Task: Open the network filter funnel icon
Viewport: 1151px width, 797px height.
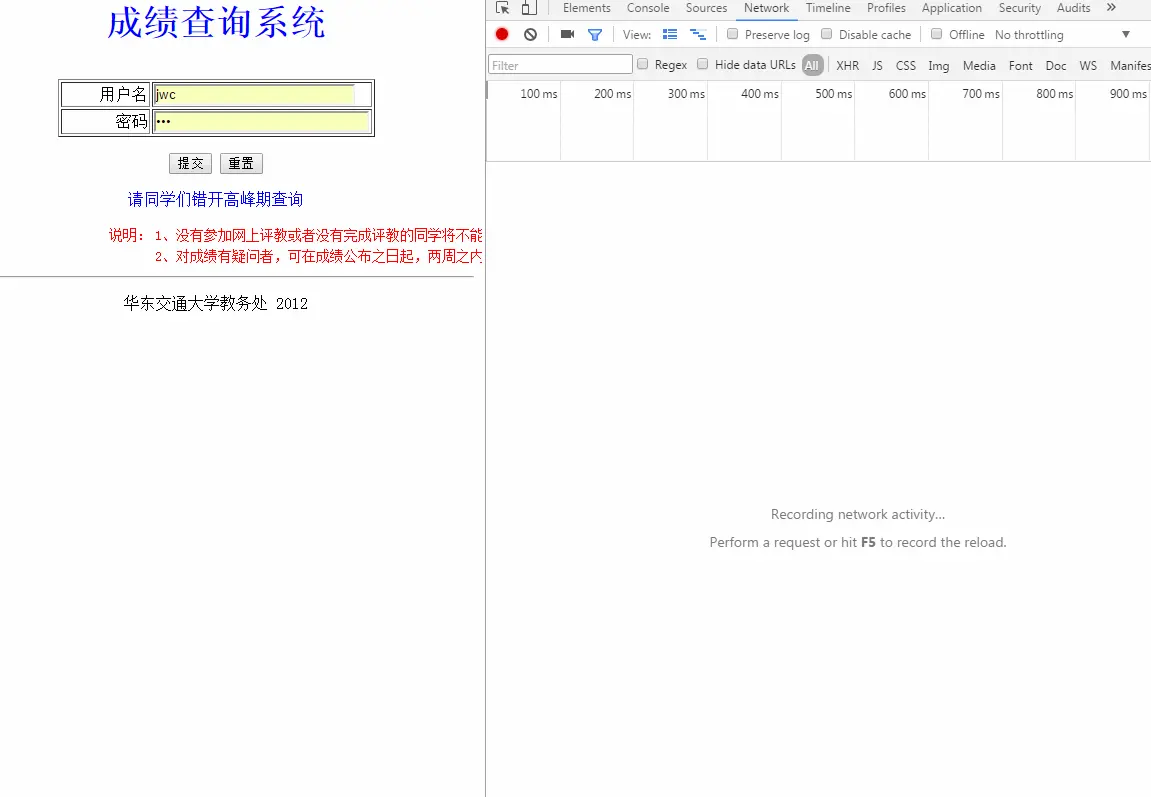Action: pyautogui.click(x=595, y=33)
